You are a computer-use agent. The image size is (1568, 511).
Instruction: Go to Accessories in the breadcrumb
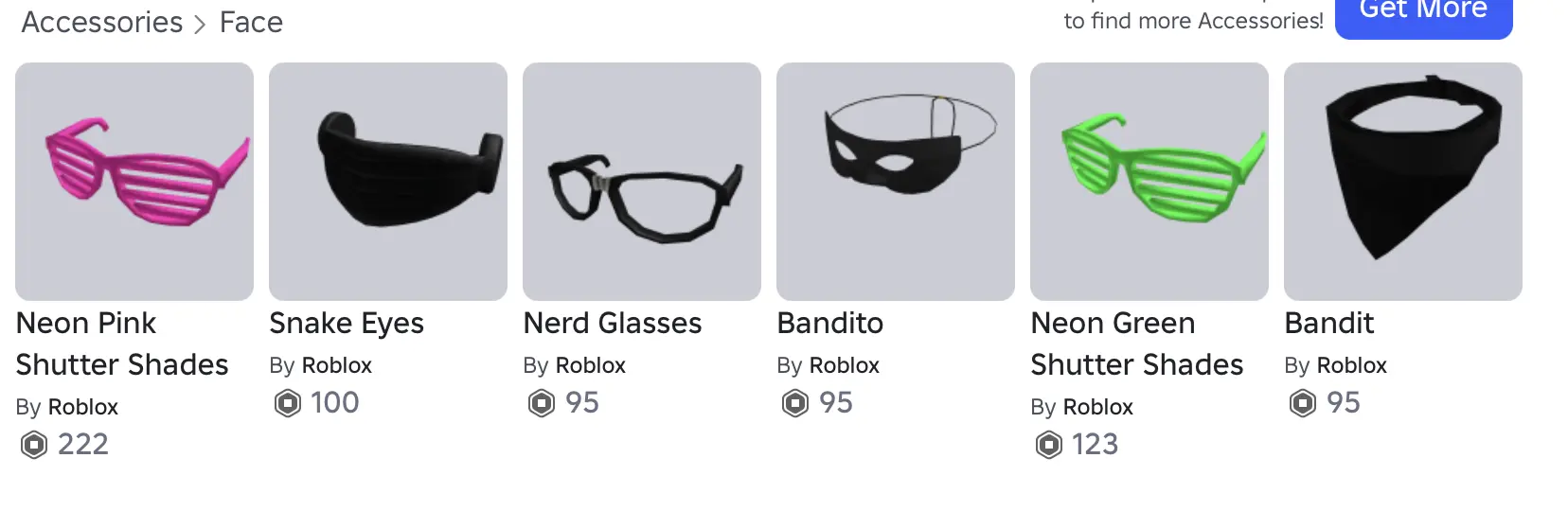(x=102, y=22)
